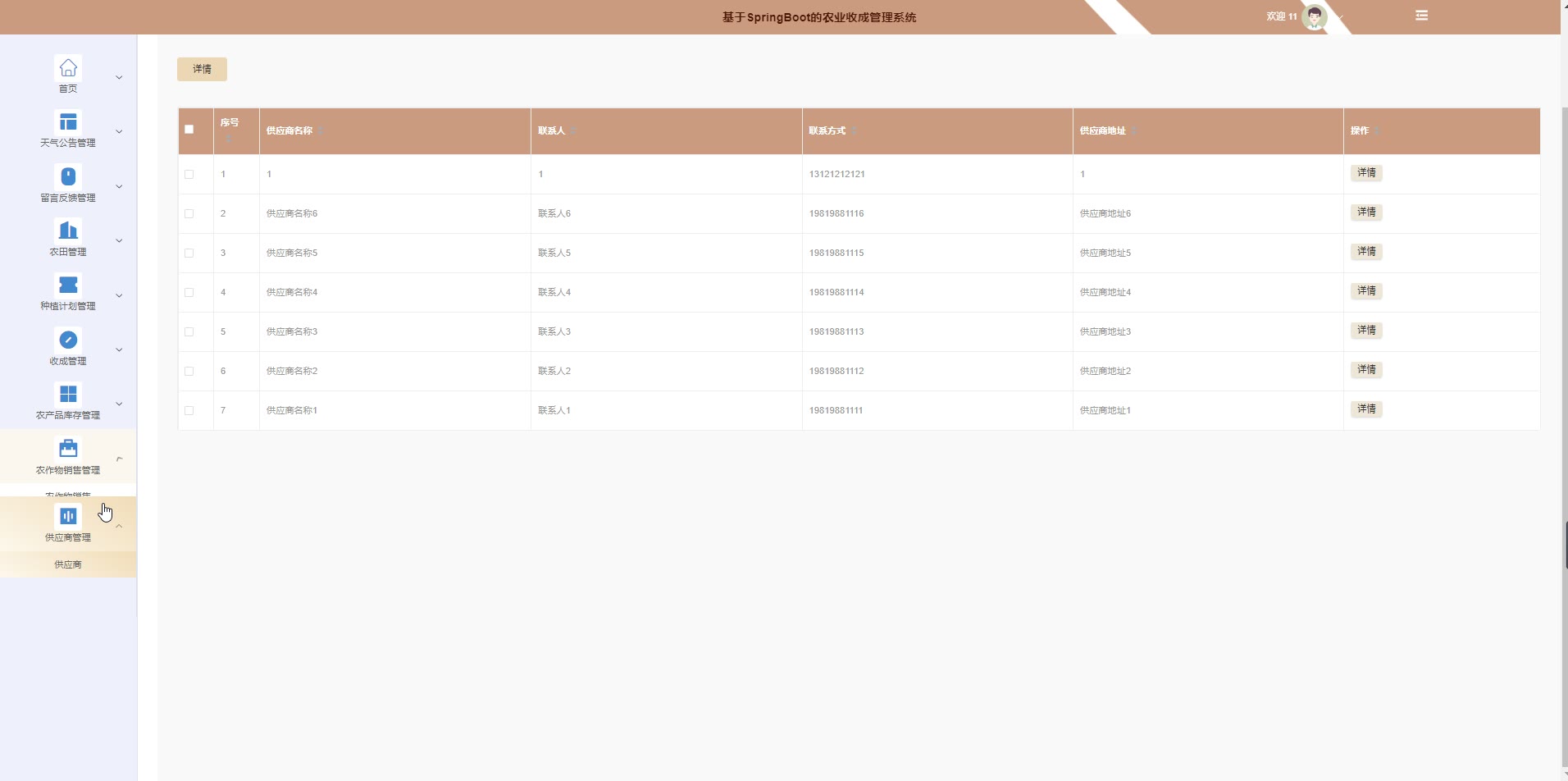Toggle the select-all checkbox in table header
The image size is (1568, 781).
tap(189, 129)
